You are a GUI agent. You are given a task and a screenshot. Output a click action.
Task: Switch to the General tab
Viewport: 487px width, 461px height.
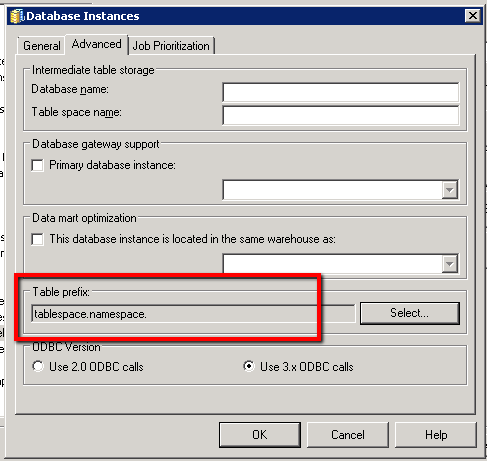pos(42,46)
